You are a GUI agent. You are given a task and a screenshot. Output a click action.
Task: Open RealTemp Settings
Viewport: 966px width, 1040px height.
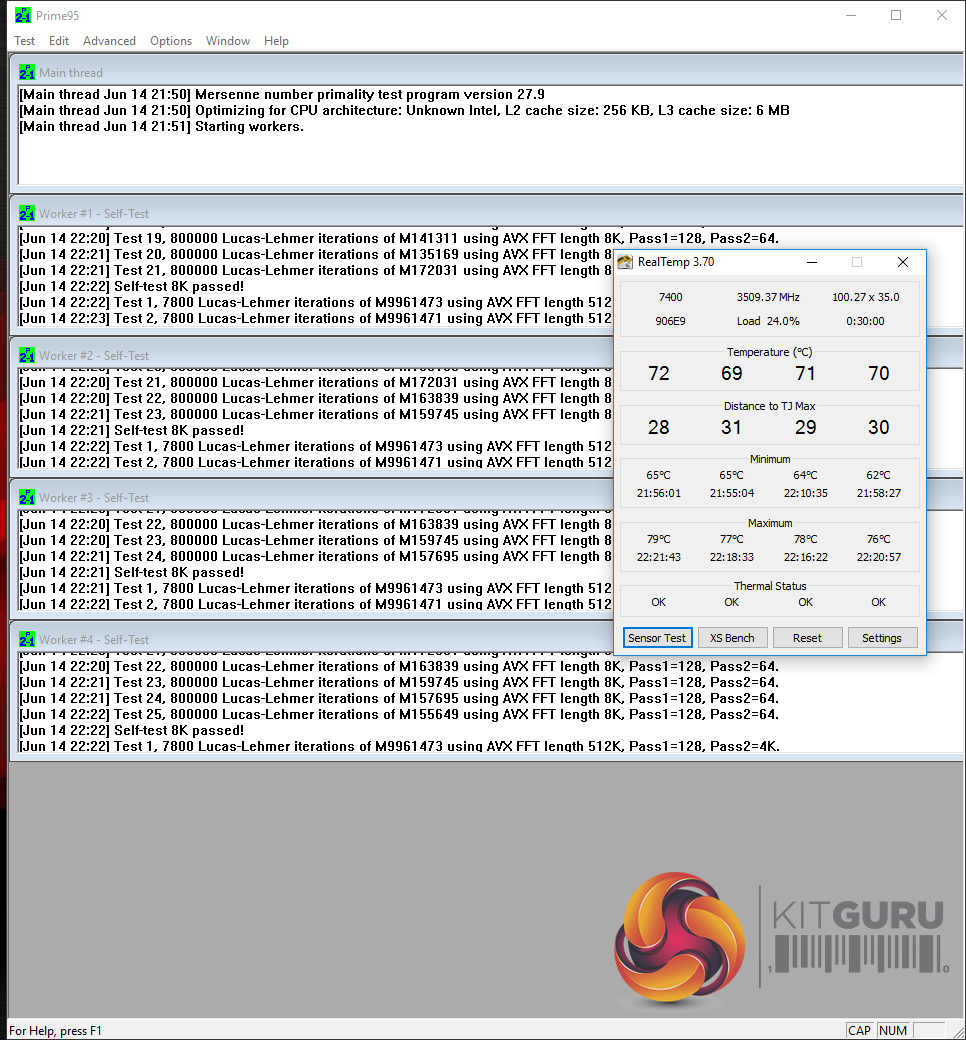tap(882, 638)
